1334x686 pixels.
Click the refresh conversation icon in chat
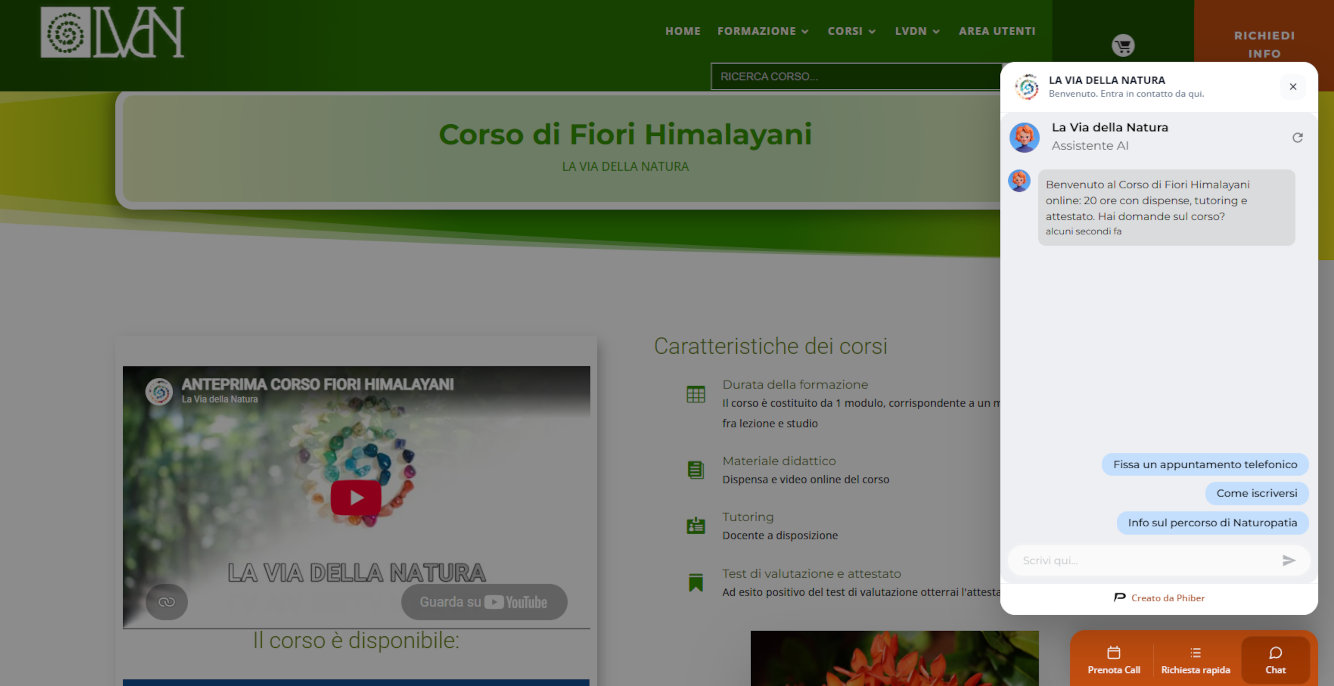pos(1297,137)
